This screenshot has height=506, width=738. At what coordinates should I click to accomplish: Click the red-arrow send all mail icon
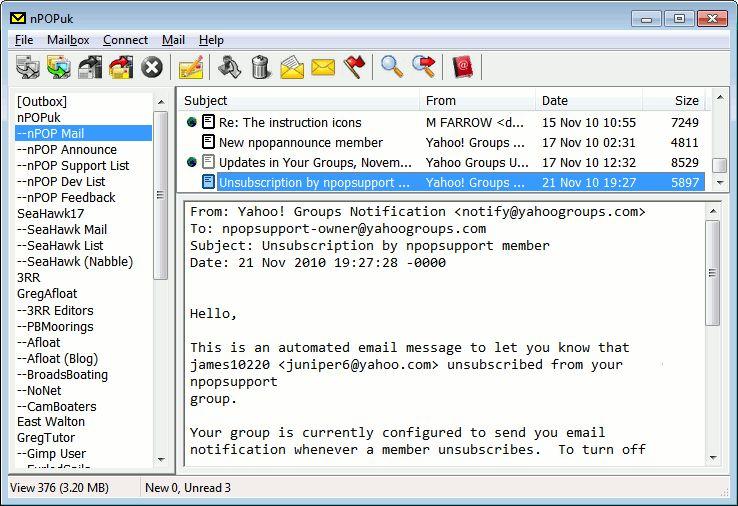pyautogui.click(x=121, y=67)
